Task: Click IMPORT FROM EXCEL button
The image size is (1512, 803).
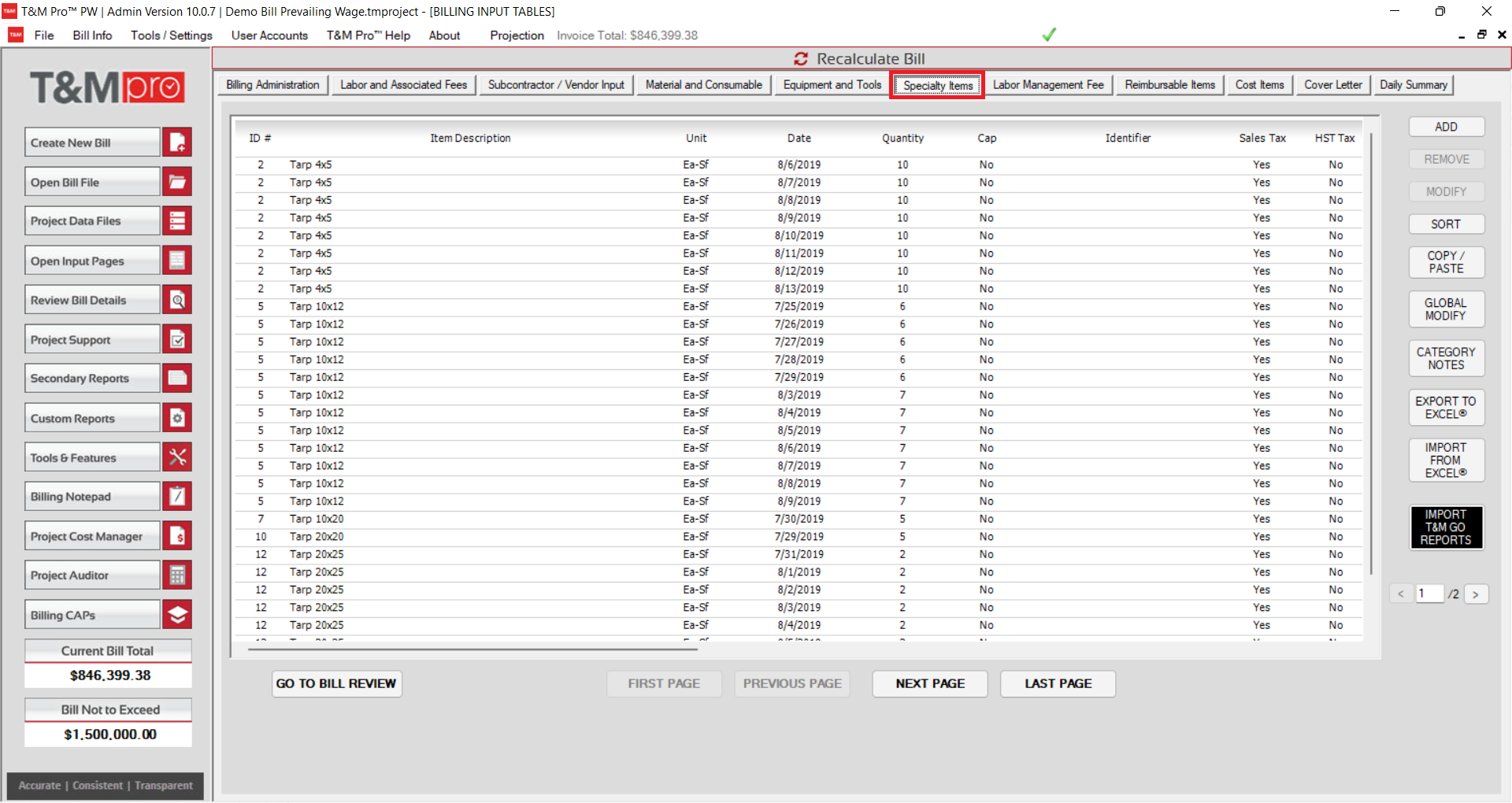Action: point(1446,461)
